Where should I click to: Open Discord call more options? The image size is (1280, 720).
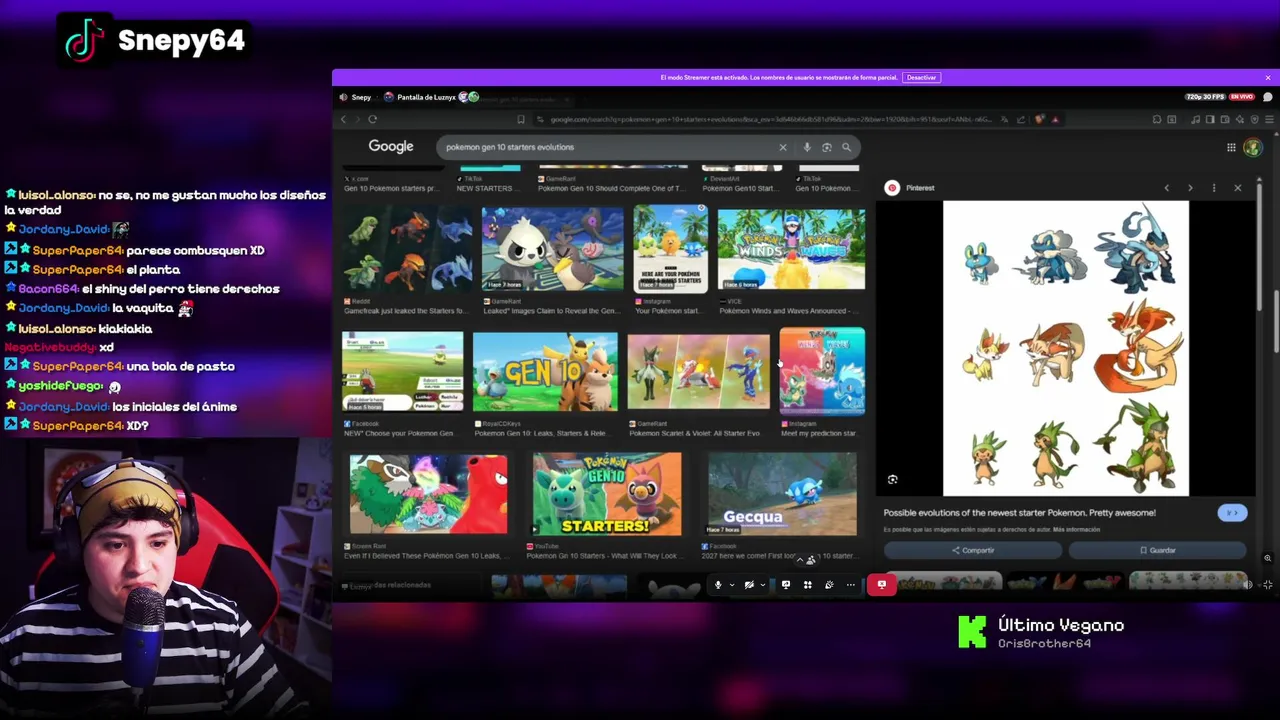point(851,585)
